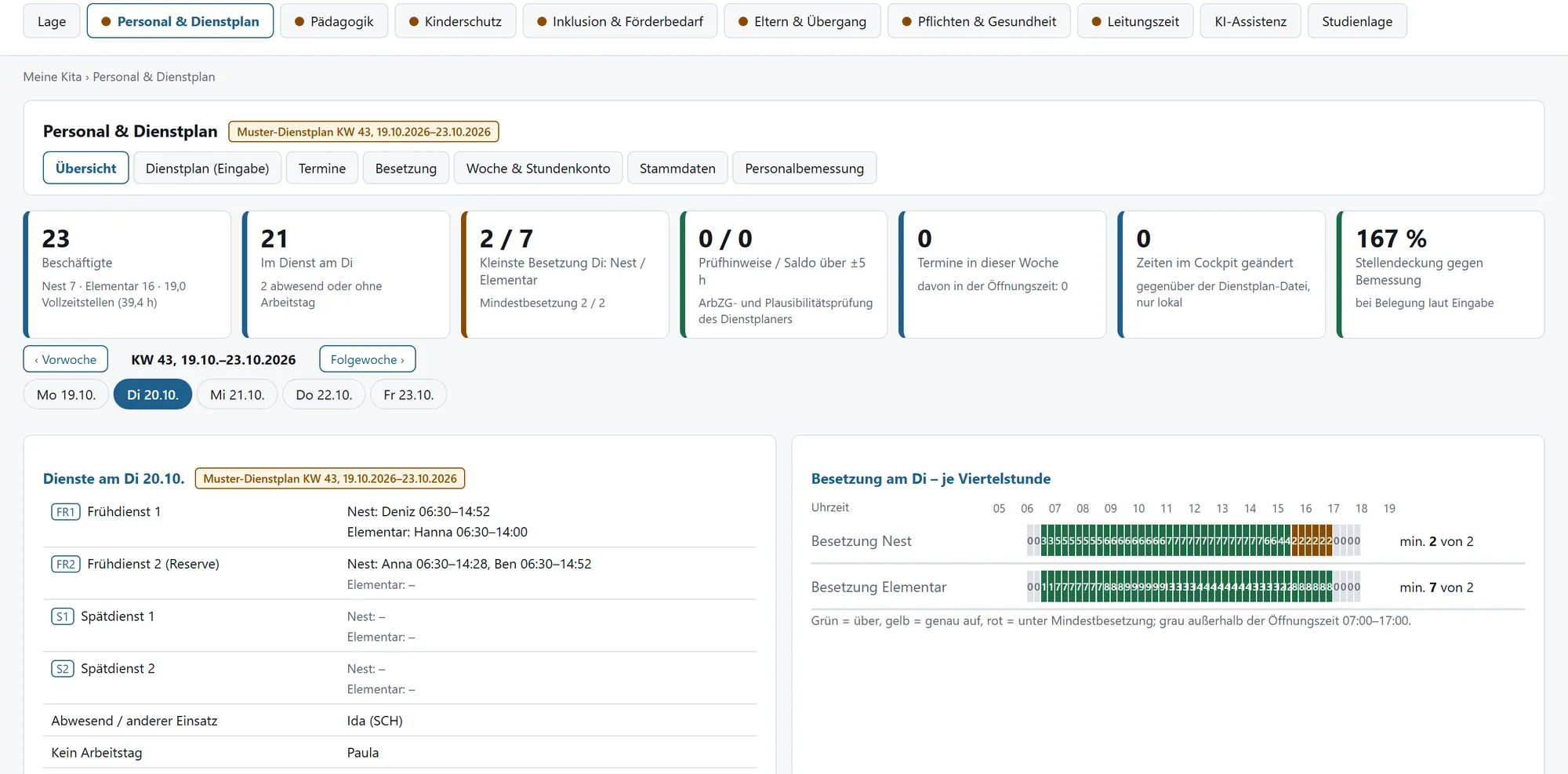Select Pflichten & Gesundheit in top navigation
The image size is (1568, 774).
tap(979, 21)
